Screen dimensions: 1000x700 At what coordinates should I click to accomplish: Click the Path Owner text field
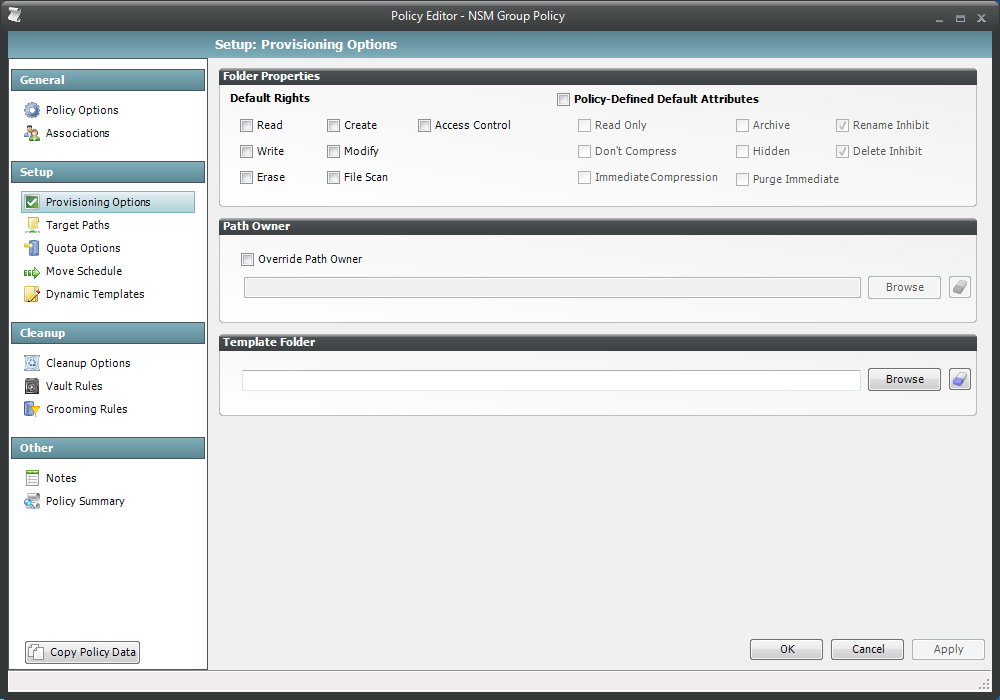552,288
